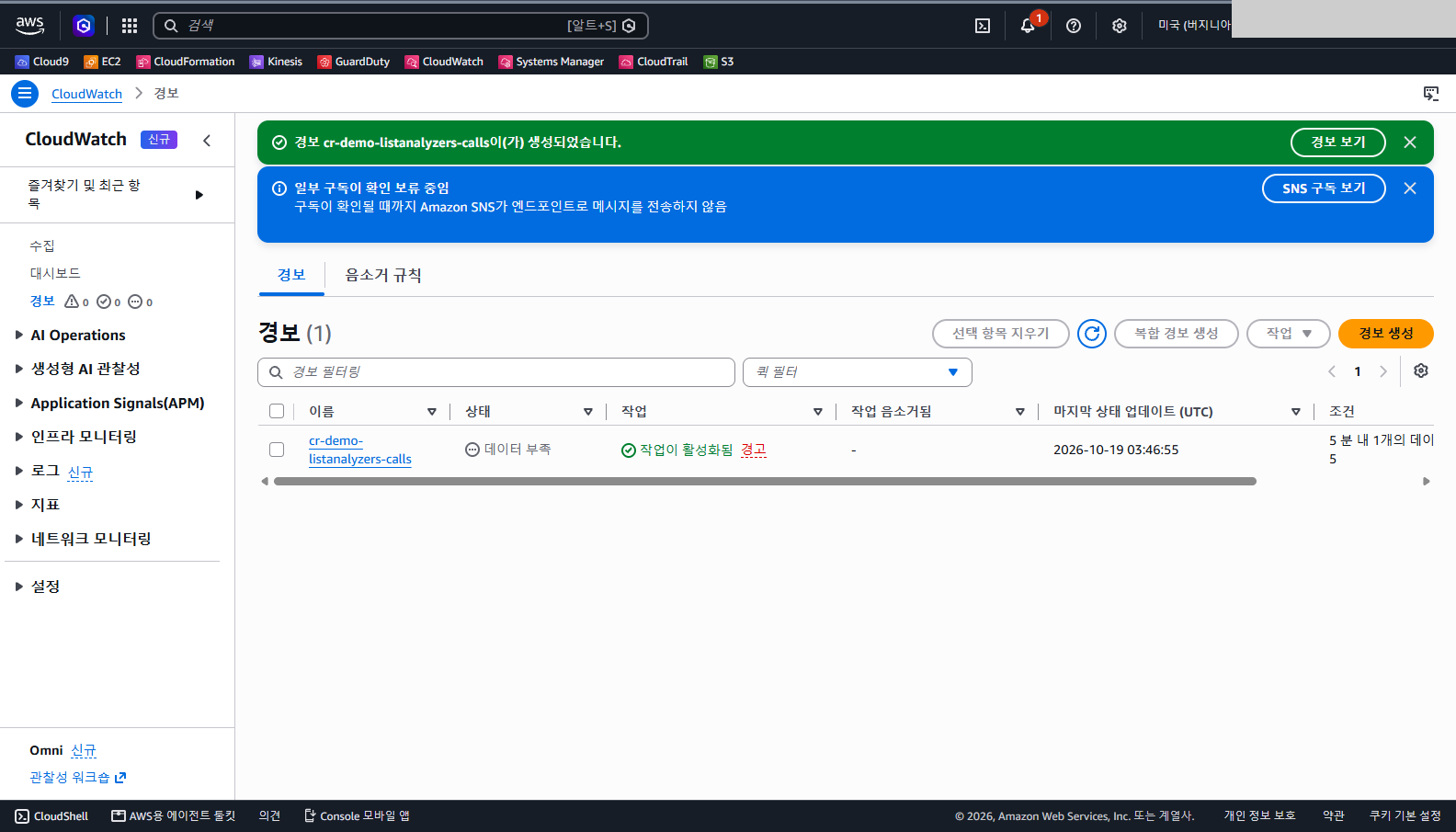The height and width of the screenshot is (832, 1456).
Task: Open the Cloud9 shortcut in favorites bar
Action: [42, 62]
